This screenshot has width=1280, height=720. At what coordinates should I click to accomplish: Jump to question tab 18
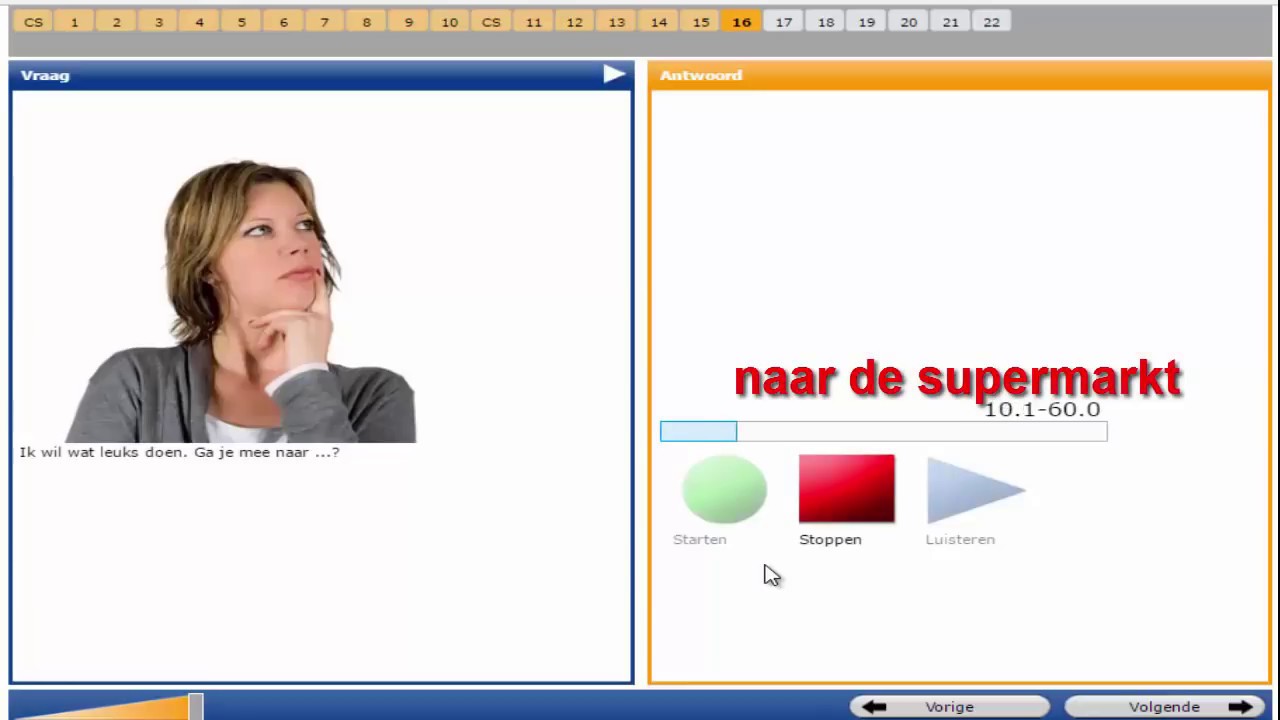825,22
